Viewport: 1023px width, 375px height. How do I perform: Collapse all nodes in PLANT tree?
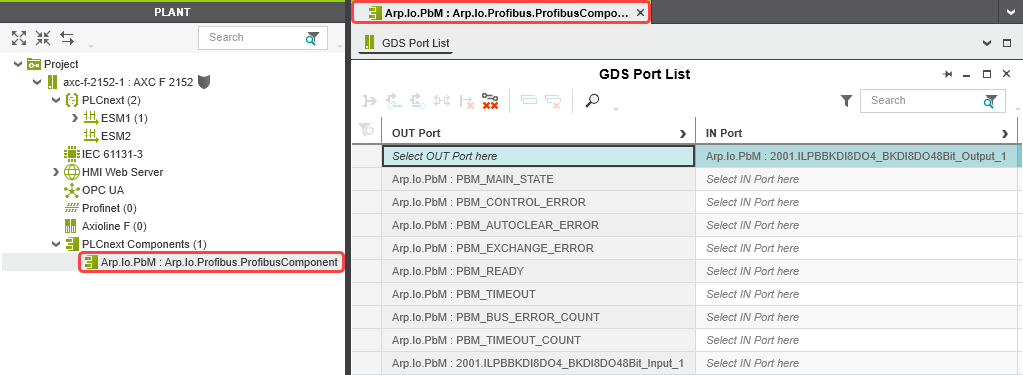43,38
